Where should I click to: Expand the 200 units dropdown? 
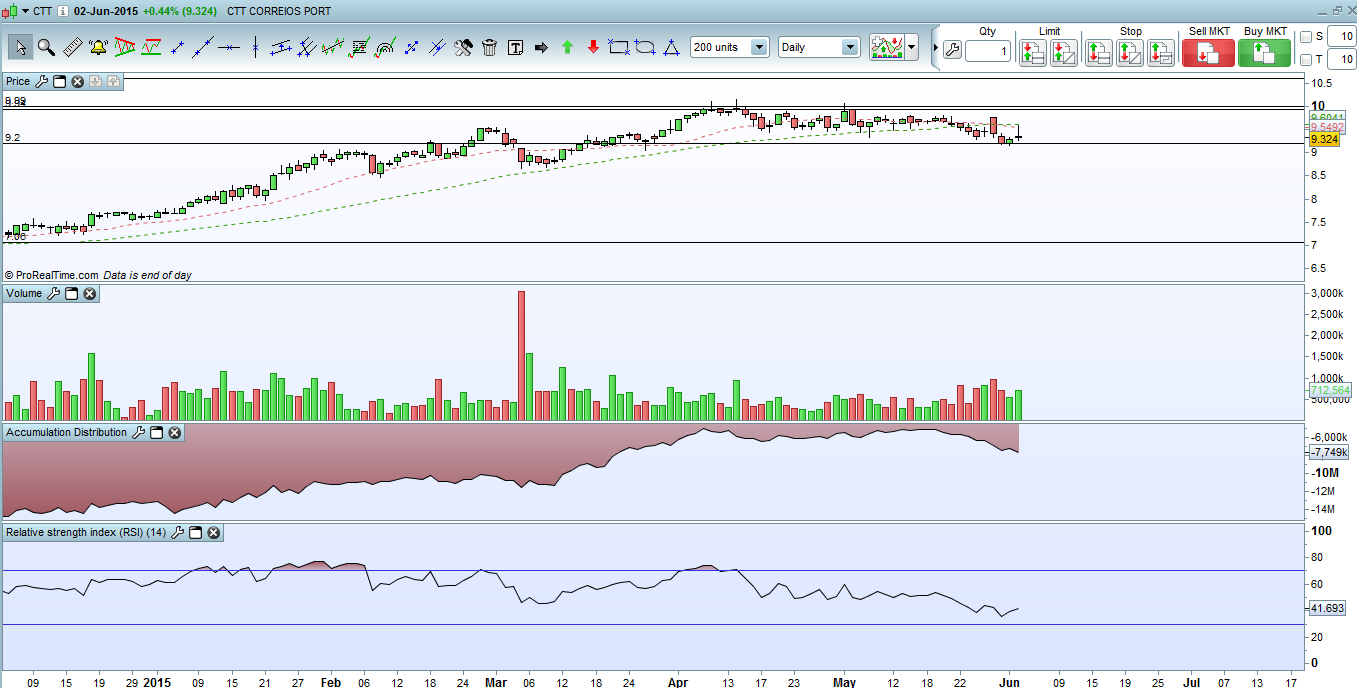pyautogui.click(x=758, y=47)
